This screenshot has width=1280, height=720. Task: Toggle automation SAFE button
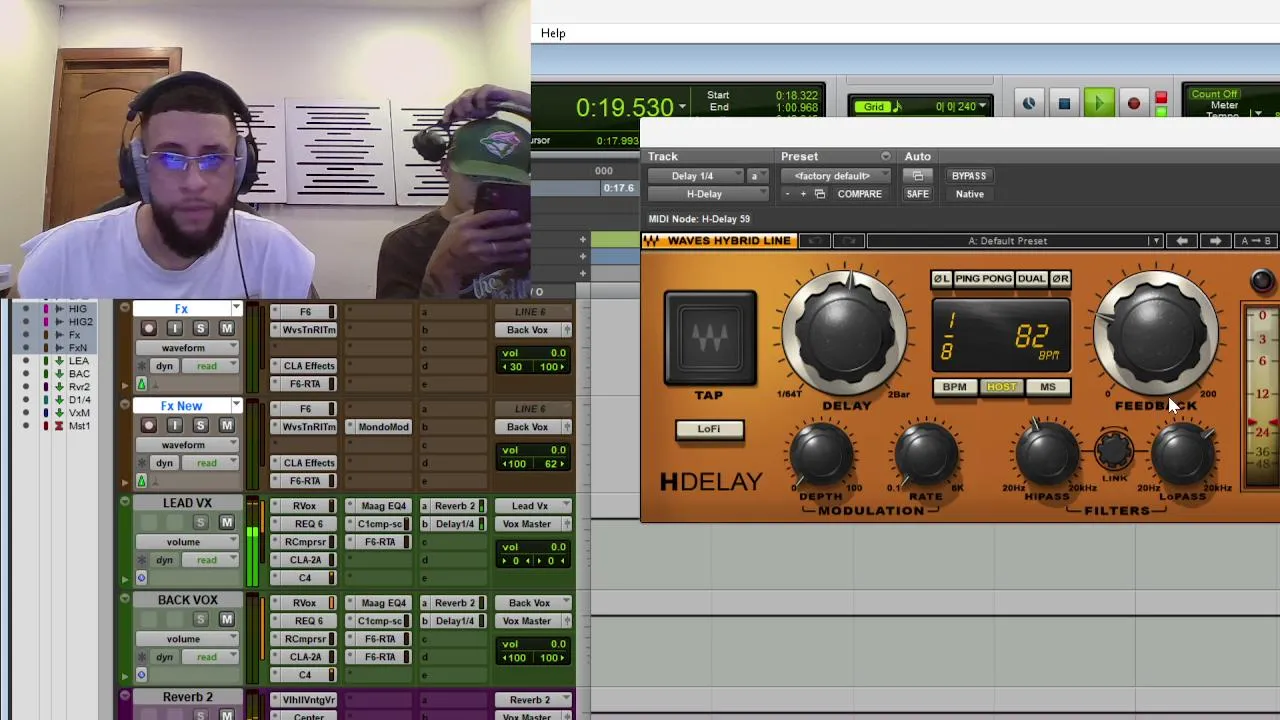(x=917, y=194)
